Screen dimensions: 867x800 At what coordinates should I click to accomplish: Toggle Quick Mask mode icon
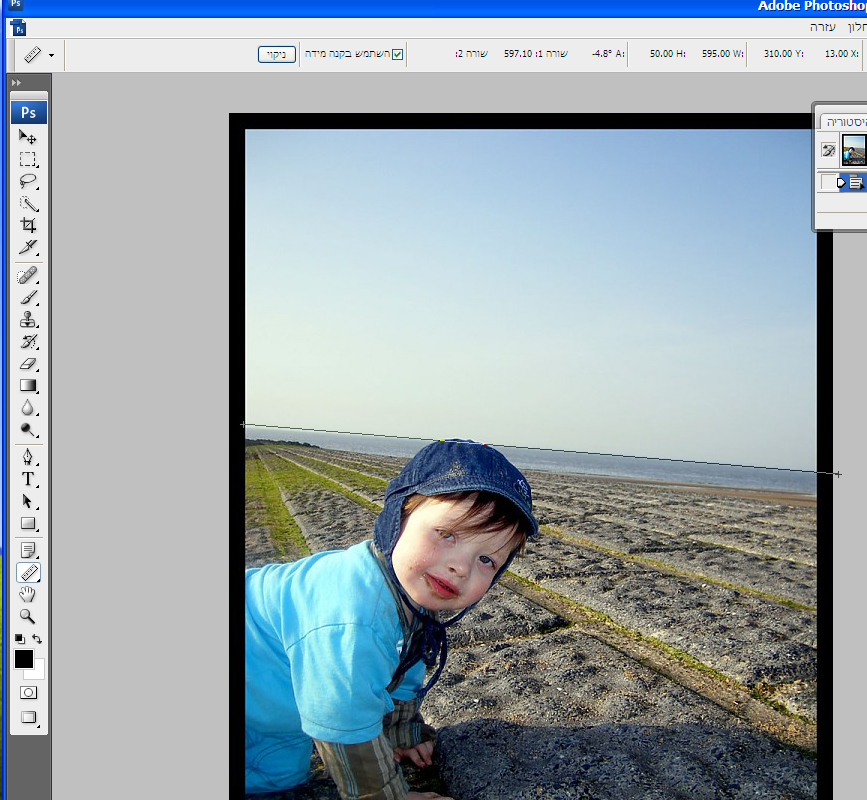coord(28,692)
